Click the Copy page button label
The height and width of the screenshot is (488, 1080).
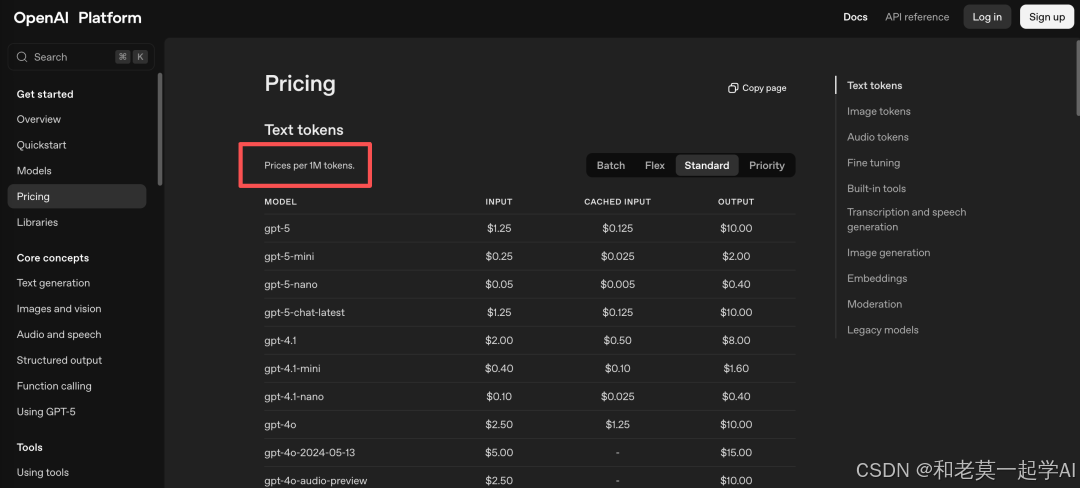point(765,88)
